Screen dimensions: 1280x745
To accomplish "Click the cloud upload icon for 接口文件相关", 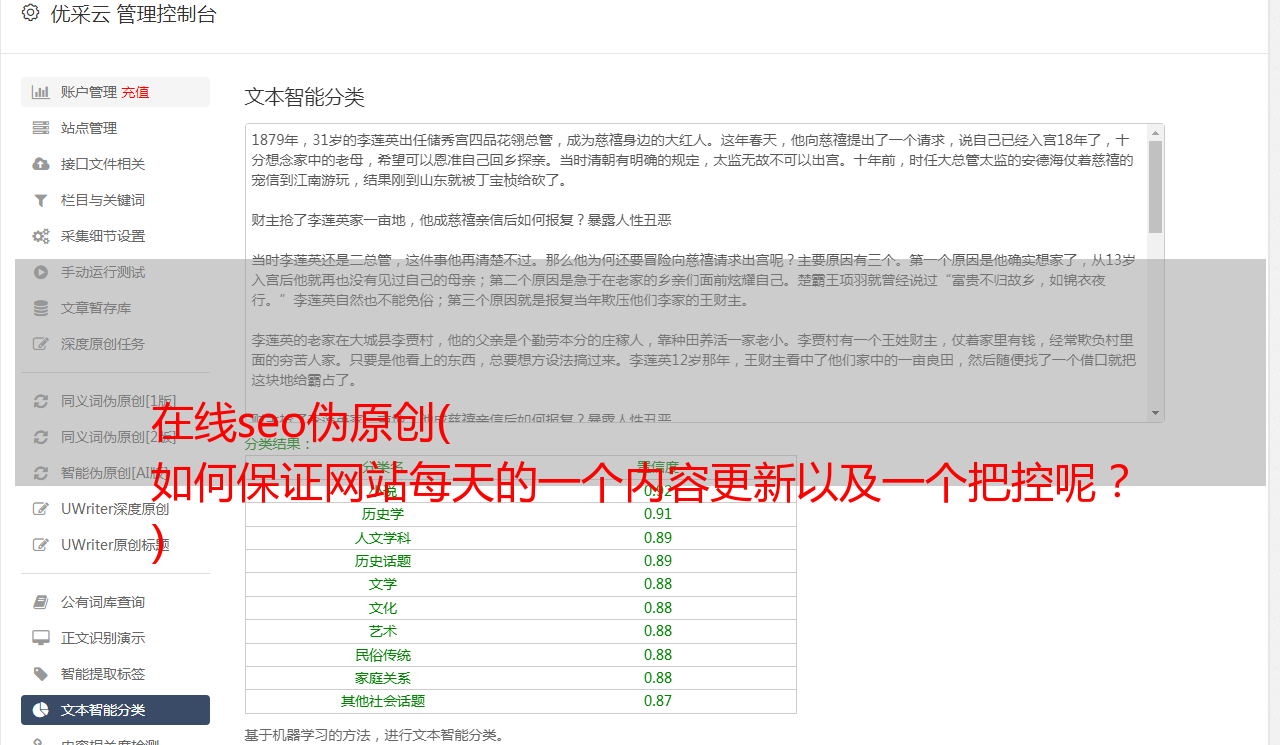I will point(41,164).
